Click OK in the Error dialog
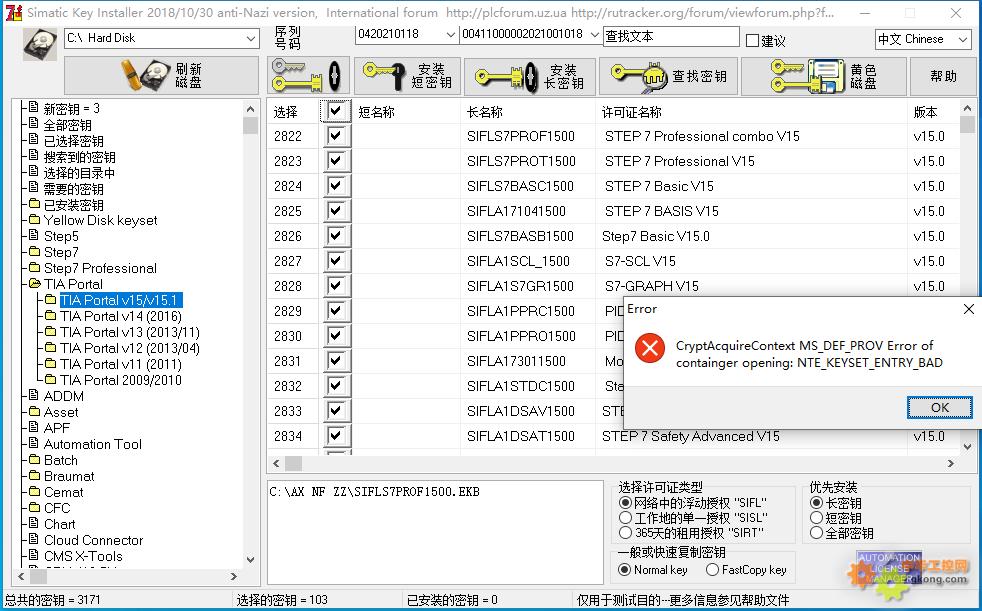Screen dimensions: 982x611 [x=939, y=408]
